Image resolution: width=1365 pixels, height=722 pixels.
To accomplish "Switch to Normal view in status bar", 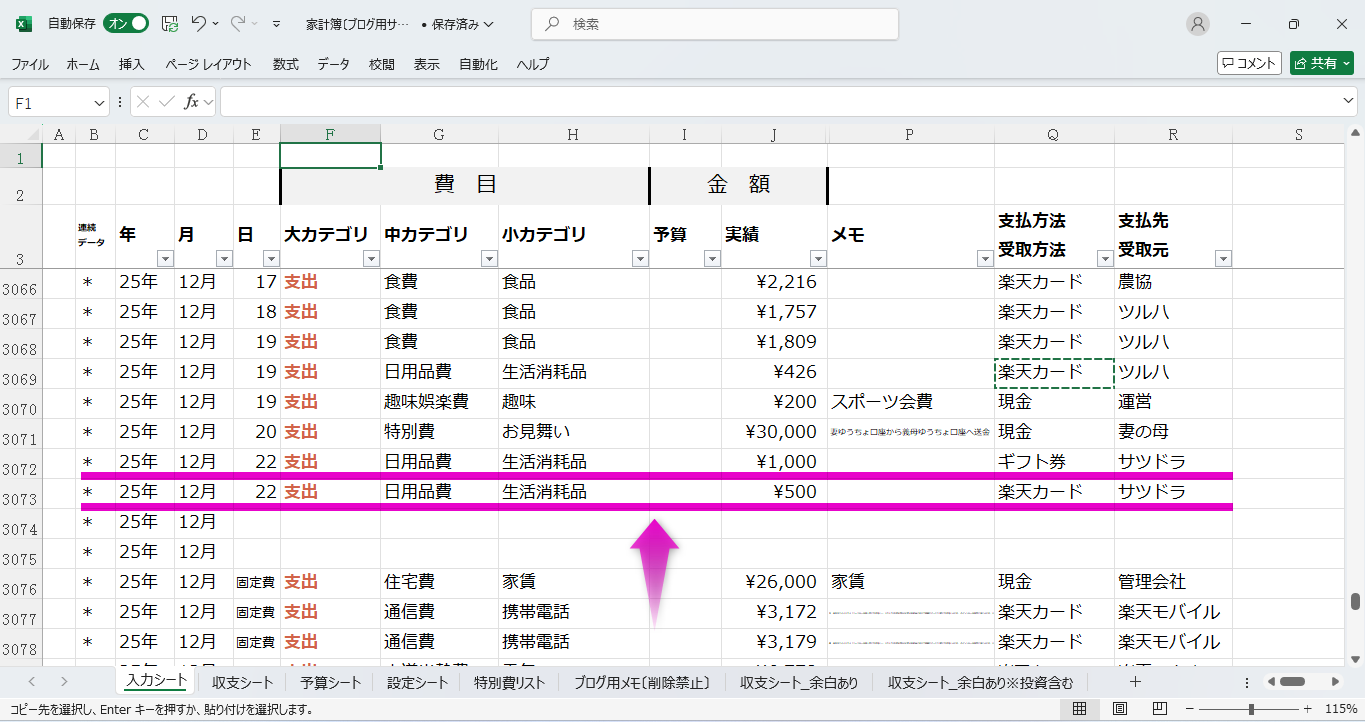I will 1079,709.
